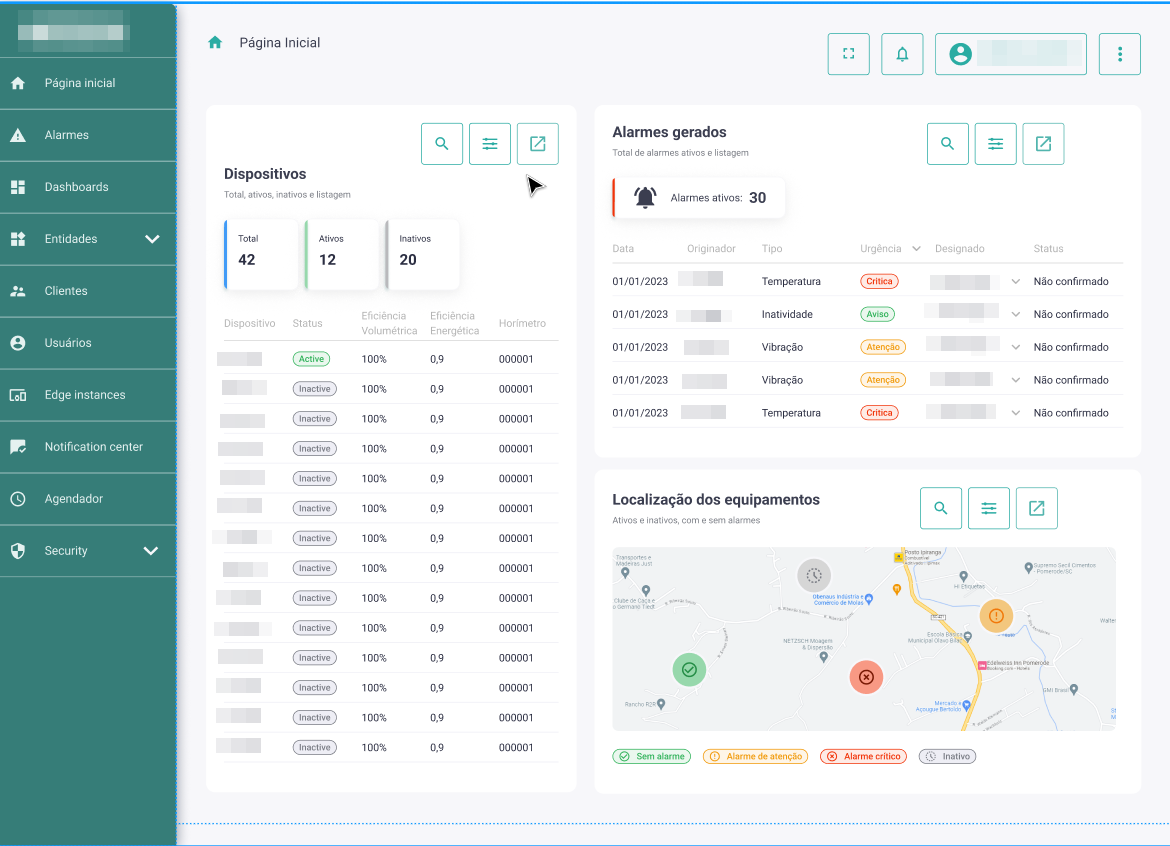The height and width of the screenshot is (846, 1170).
Task: Toggle the Sem alarme map legend filter
Action: pyautogui.click(x=651, y=756)
